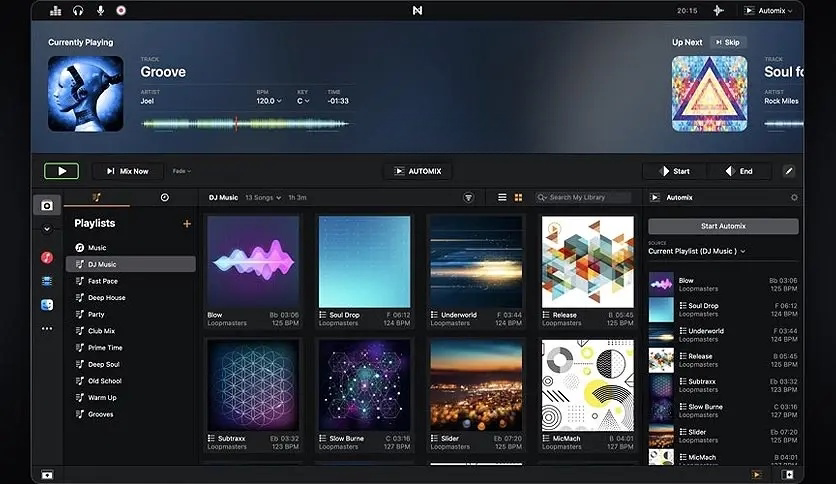Open the Deep House playlist
Image resolution: width=836 pixels, height=484 pixels.
131,297
